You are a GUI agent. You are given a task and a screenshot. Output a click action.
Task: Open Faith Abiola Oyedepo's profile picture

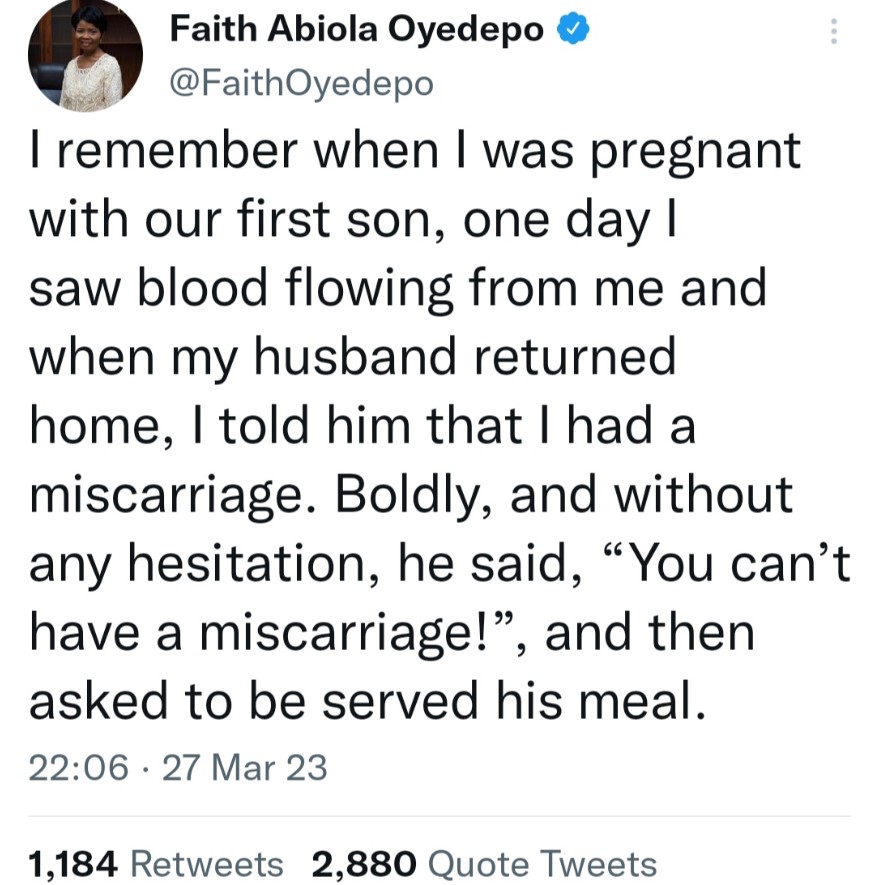pos(85,55)
